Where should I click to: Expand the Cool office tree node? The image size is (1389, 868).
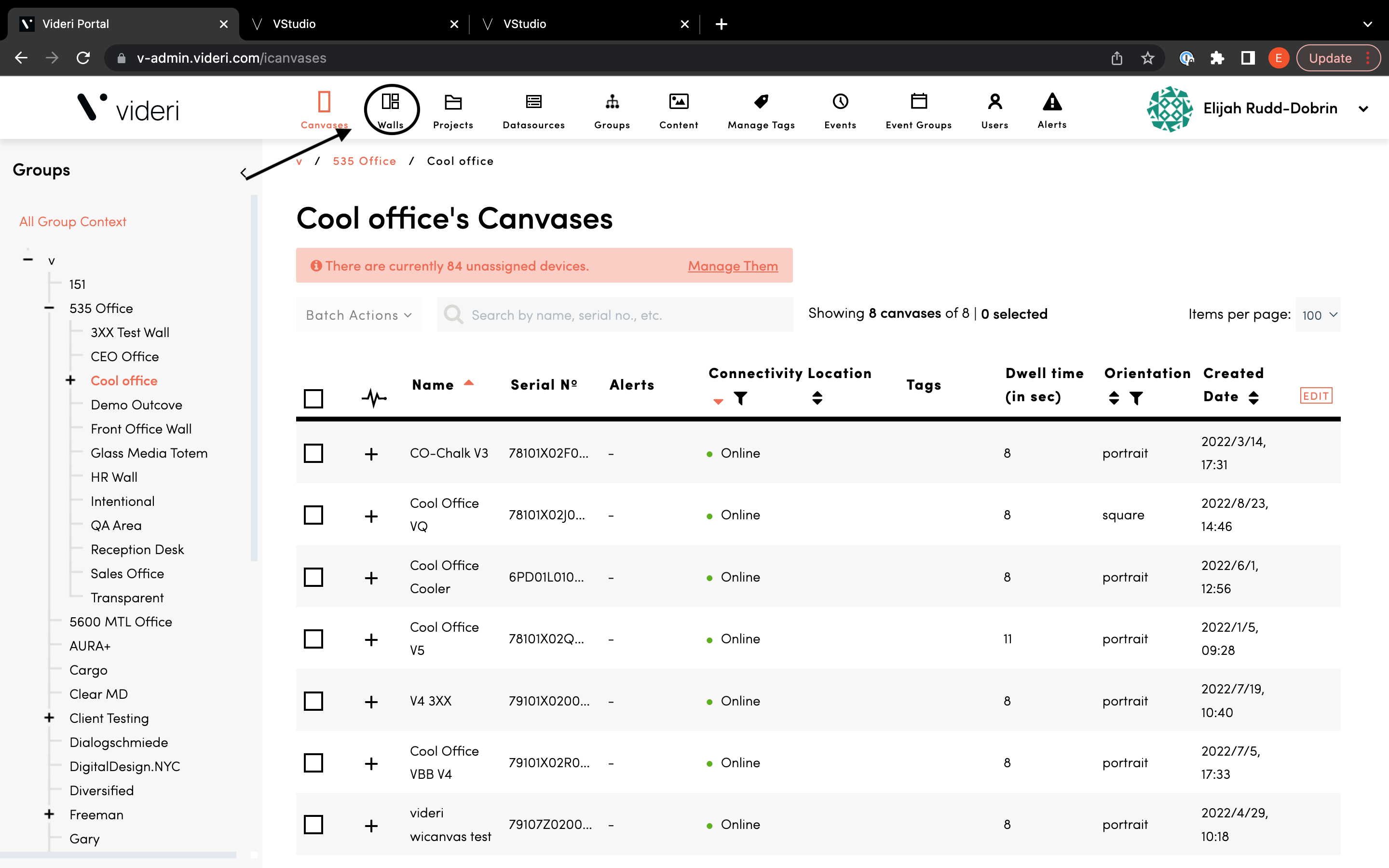(x=70, y=380)
